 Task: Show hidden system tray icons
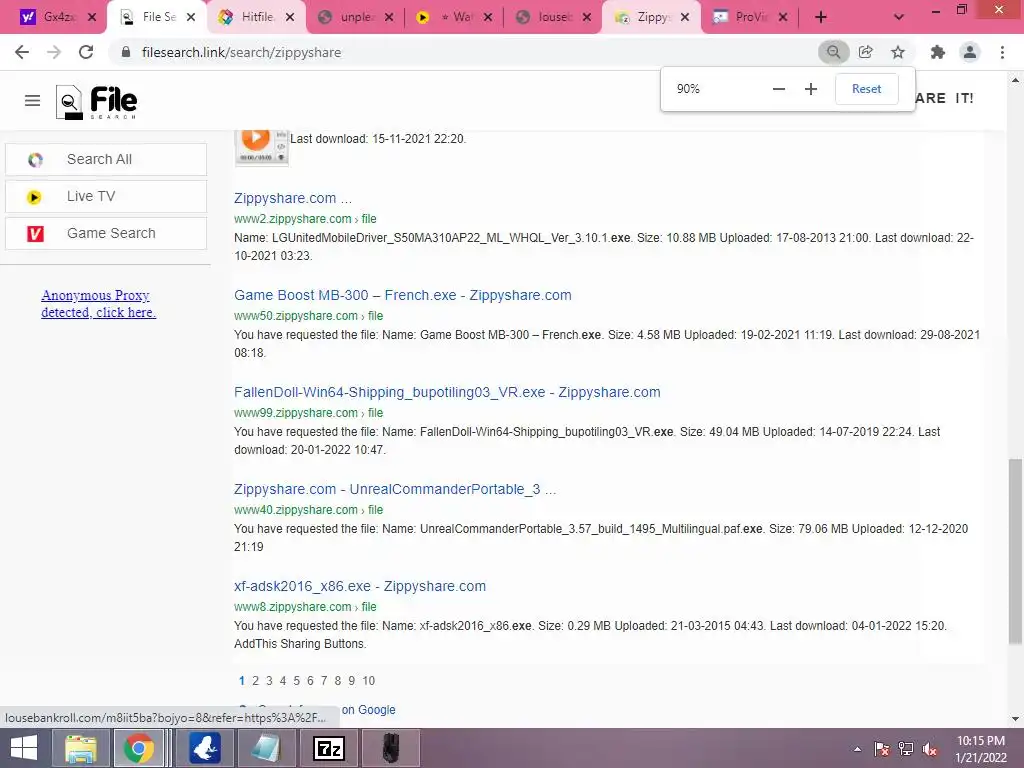pyautogui.click(x=857, y=749)
